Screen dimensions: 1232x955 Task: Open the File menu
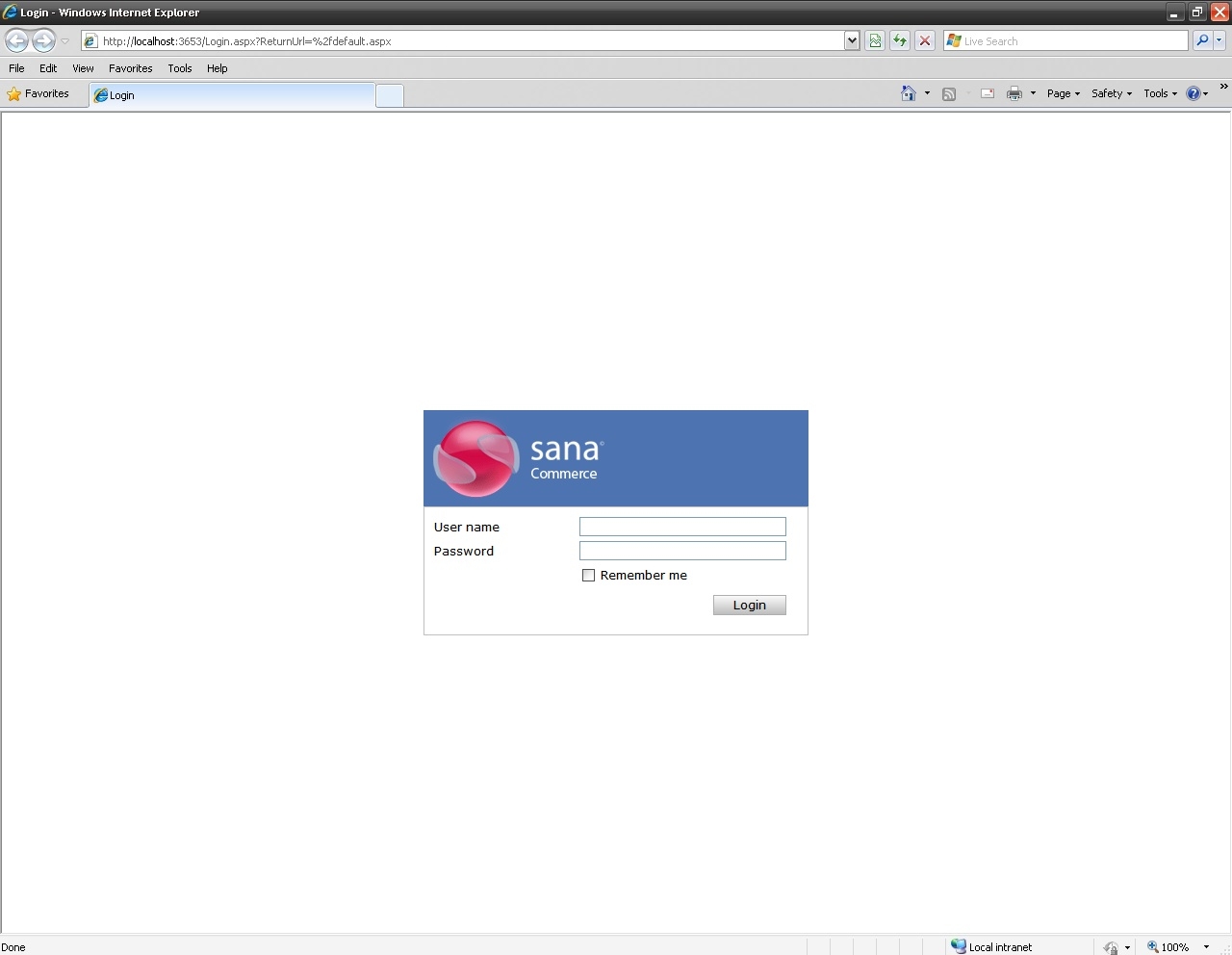click(x=16, y=68)
